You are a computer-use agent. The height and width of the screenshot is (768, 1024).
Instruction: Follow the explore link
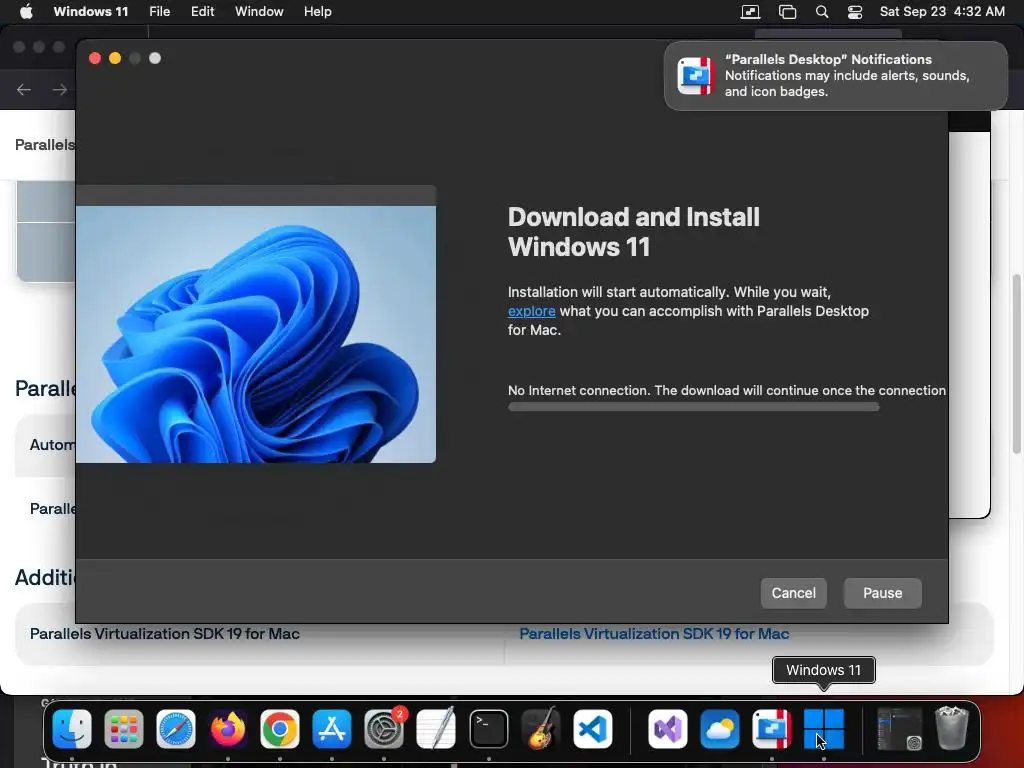pos(532,311)
